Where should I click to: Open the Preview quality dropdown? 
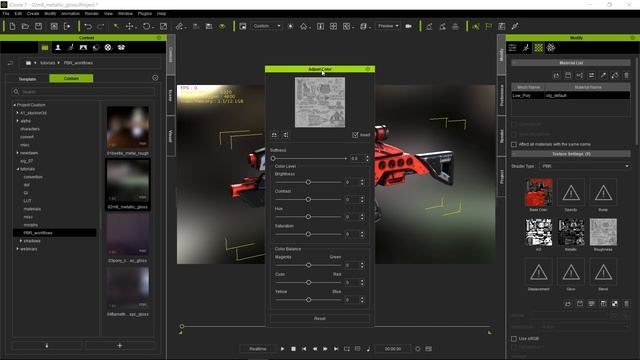tap(388, 26)
